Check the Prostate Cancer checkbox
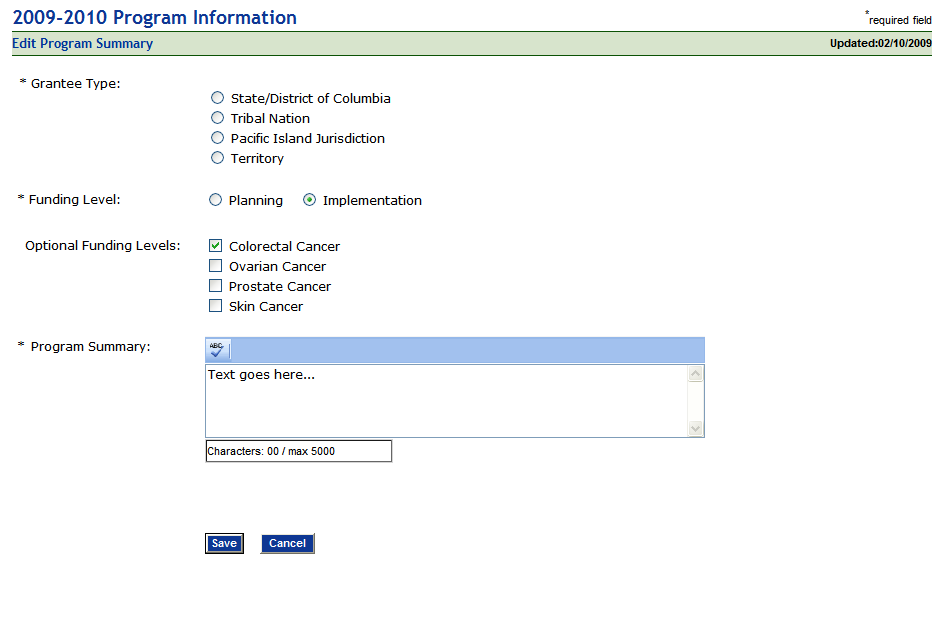 (215, 286)
